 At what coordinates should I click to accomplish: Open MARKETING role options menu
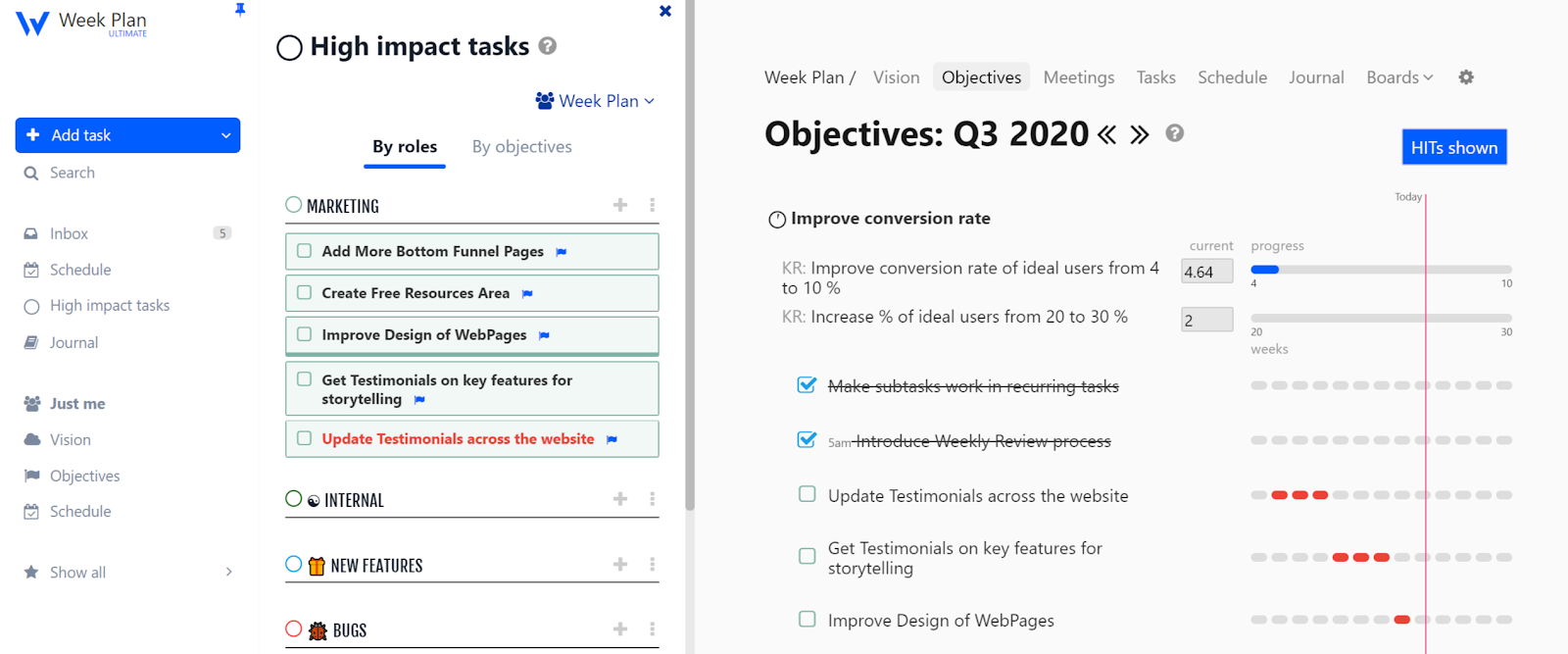[652, 205]
